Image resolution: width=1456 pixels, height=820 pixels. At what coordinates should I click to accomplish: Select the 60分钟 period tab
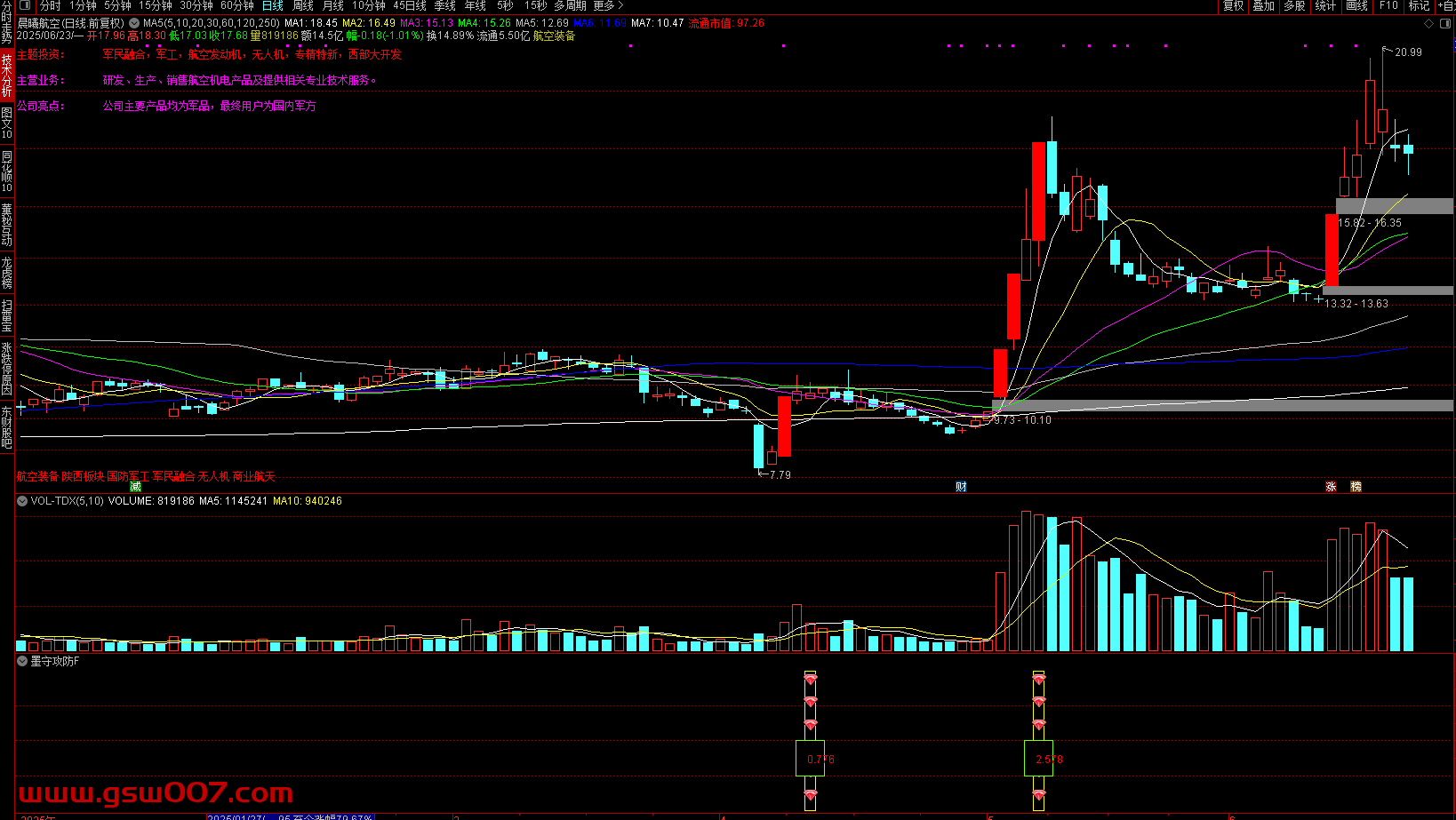pyautogui.click(x=236, y=6)
